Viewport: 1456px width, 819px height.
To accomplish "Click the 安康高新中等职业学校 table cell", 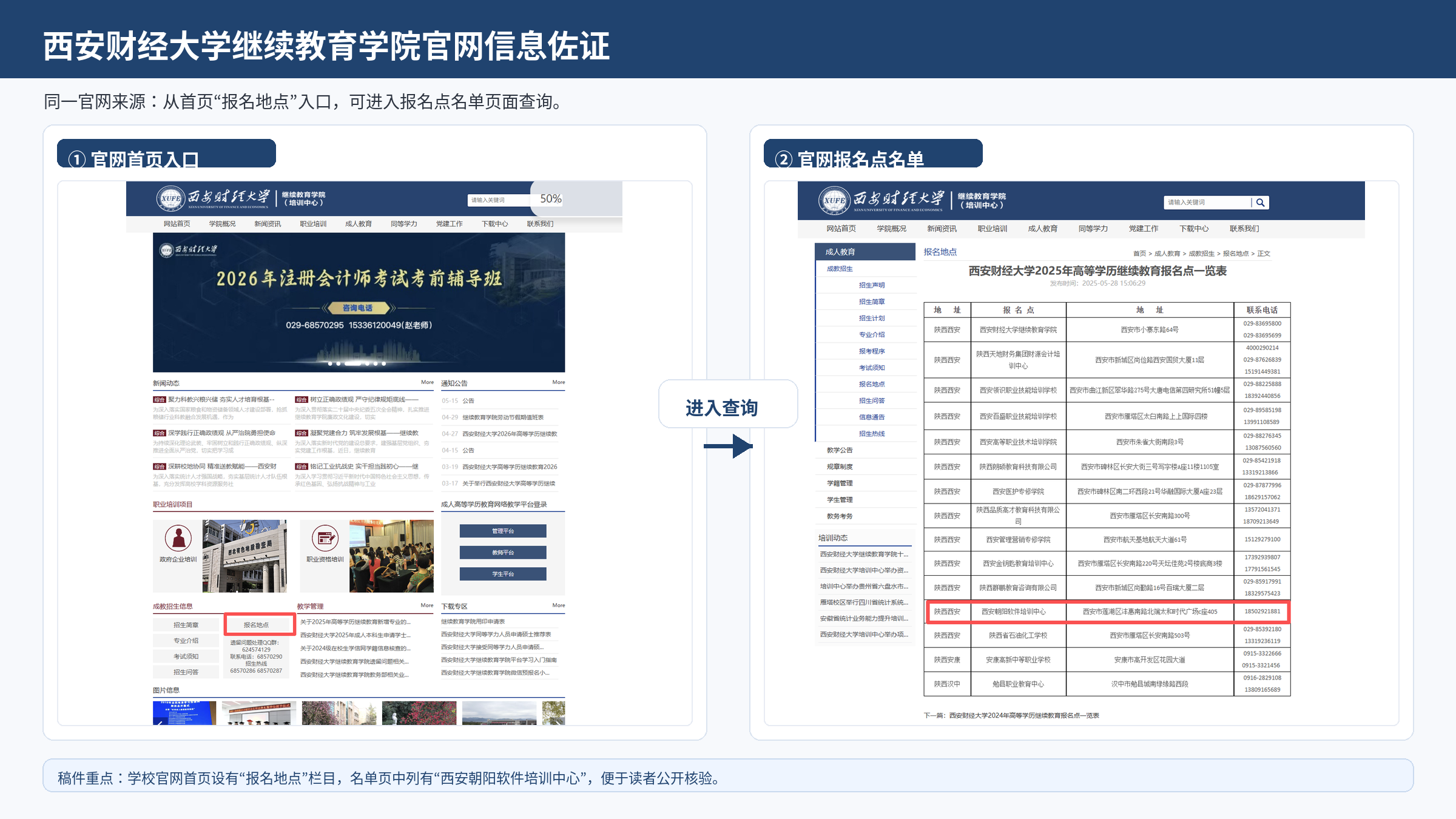I will click(x=1019, y=659).
